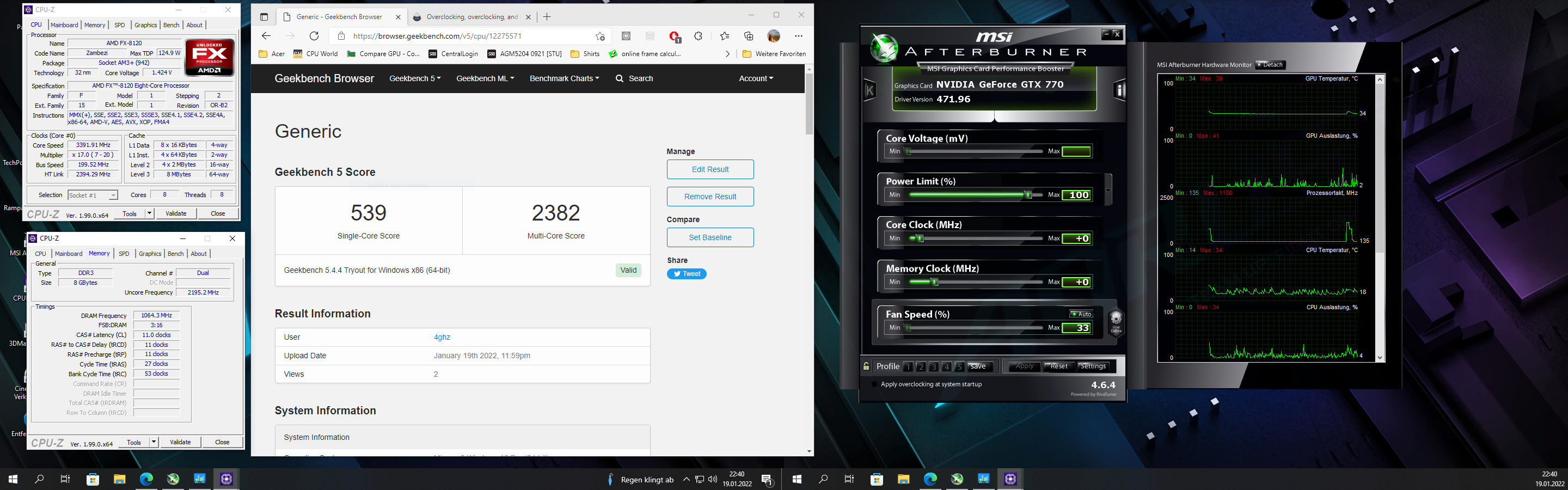Open the Edge extensions puzzle icon
1568x490 pixels.
[x=698, y=36]
